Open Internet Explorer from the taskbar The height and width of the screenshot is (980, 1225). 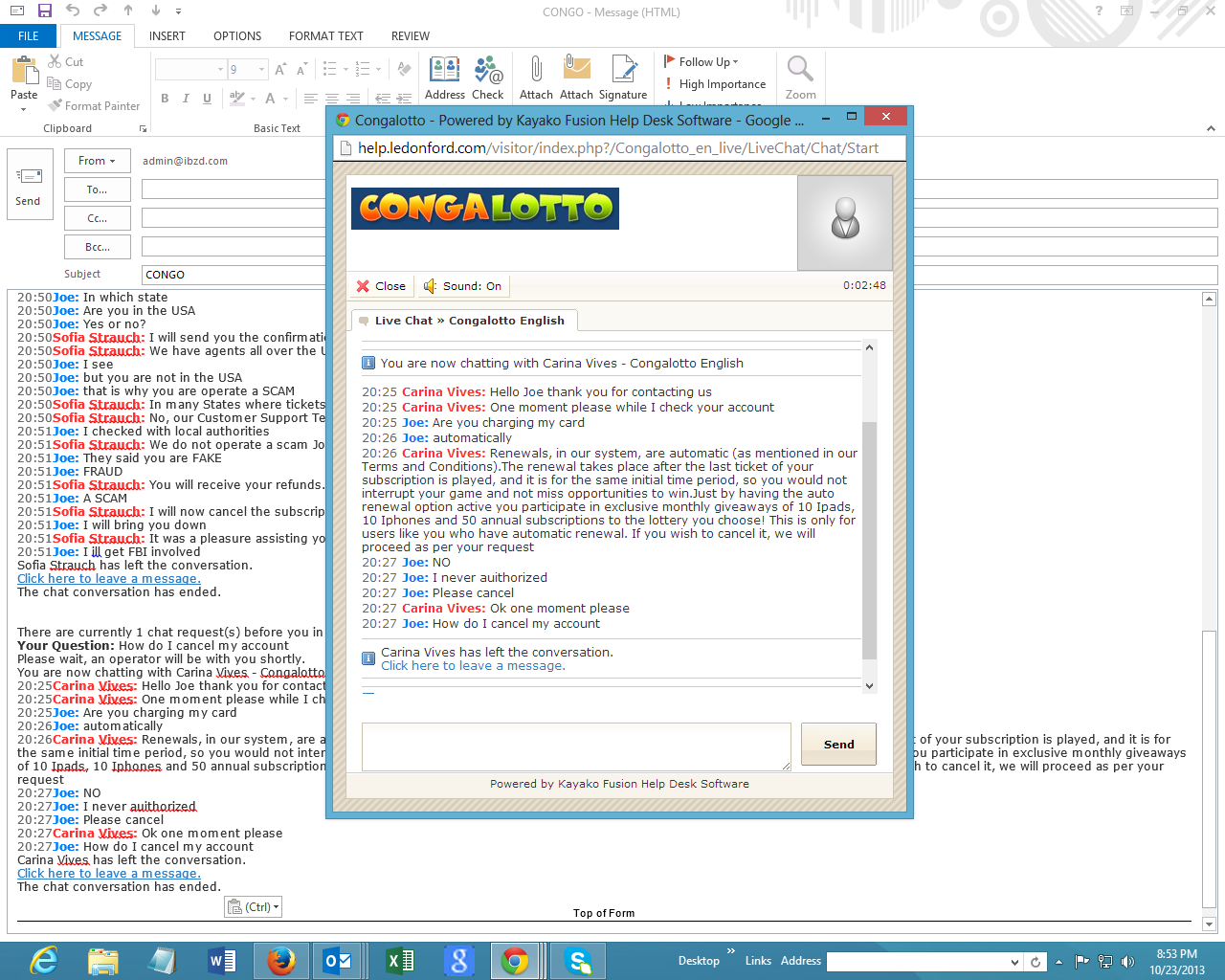(x=44, y=961)
